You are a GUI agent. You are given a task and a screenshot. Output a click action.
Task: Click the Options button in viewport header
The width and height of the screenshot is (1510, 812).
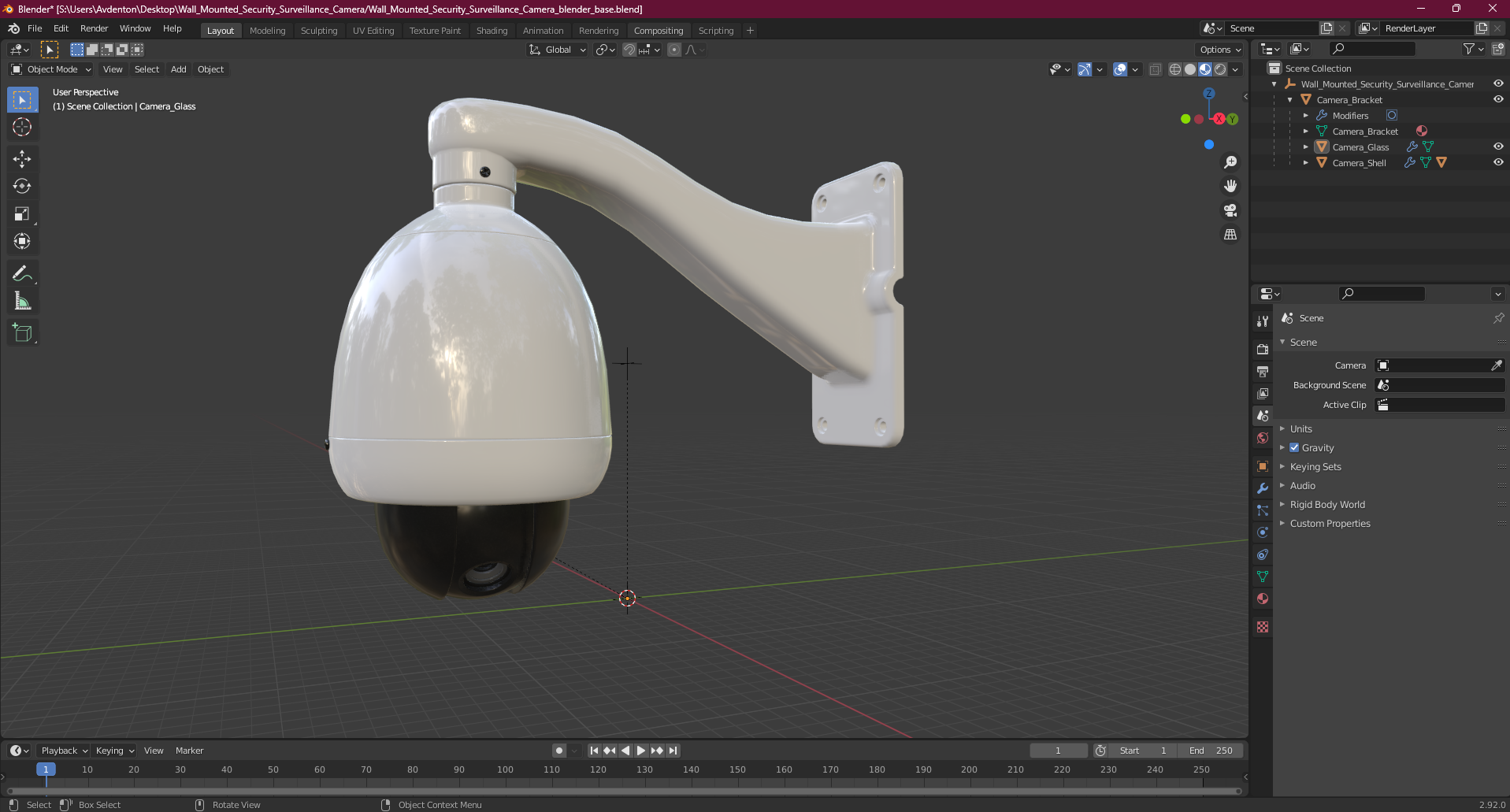click(x=1220, y=50)
